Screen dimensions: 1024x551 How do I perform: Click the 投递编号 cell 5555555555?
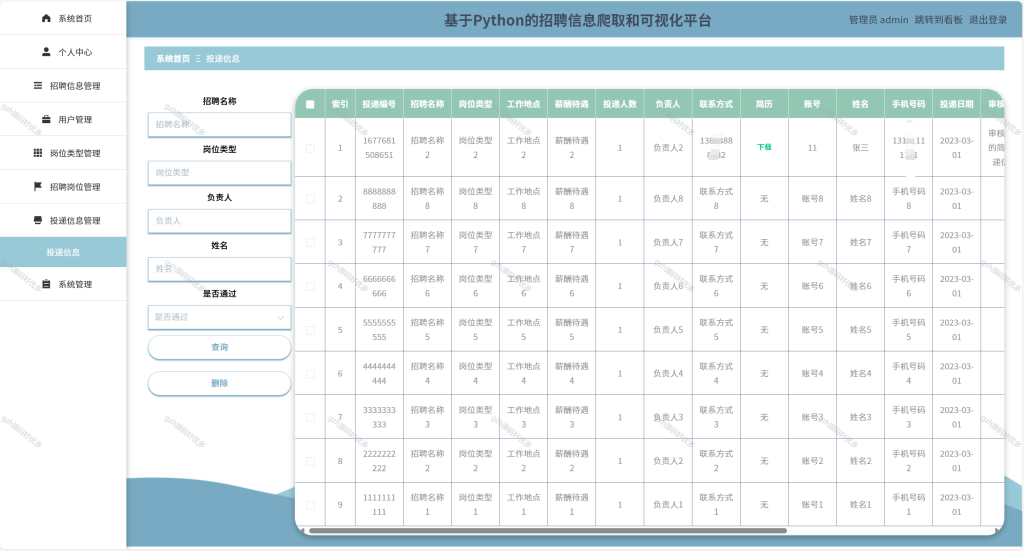(x=379, y=330)
